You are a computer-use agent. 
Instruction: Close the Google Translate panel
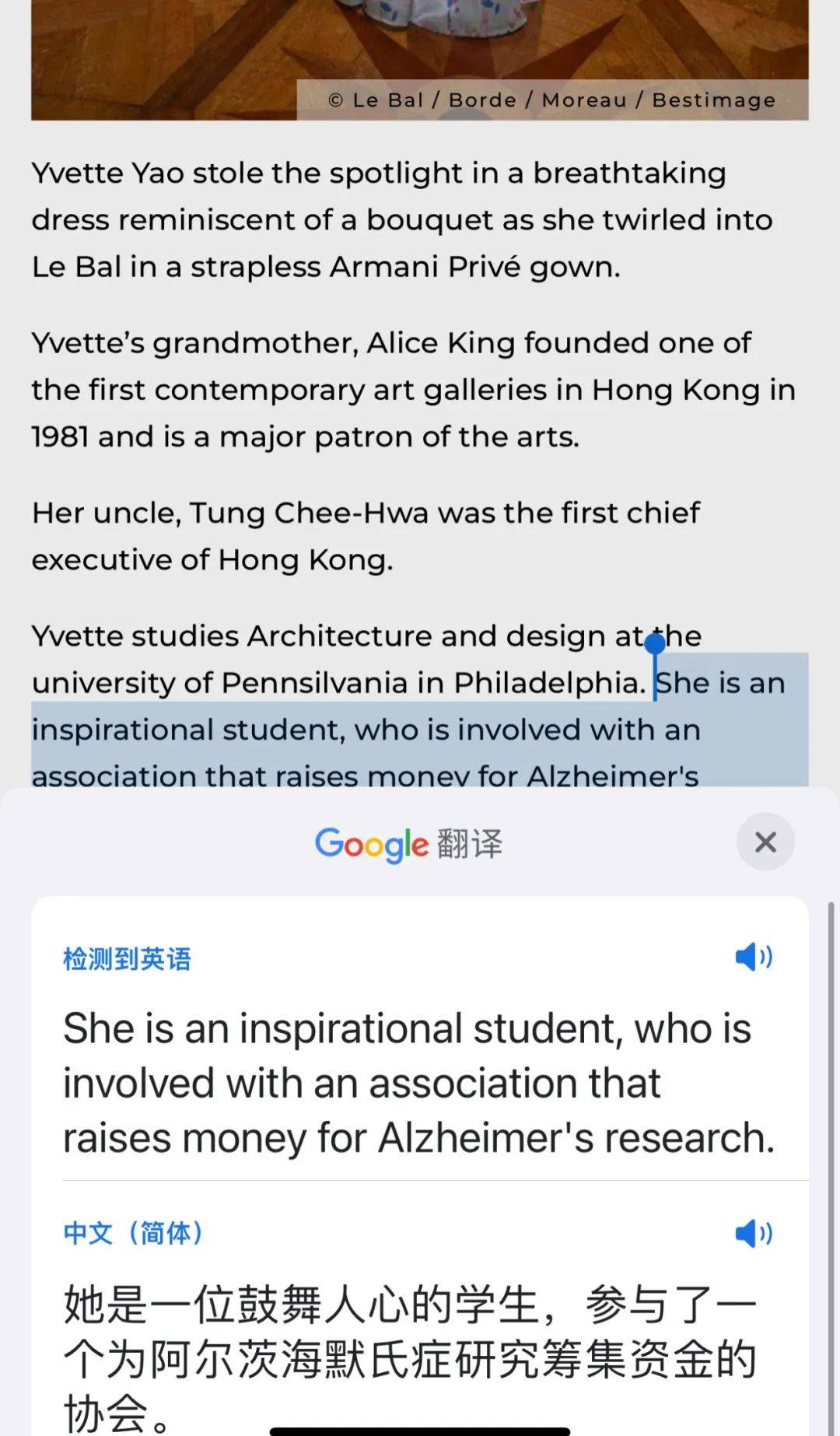pos(765,842)
